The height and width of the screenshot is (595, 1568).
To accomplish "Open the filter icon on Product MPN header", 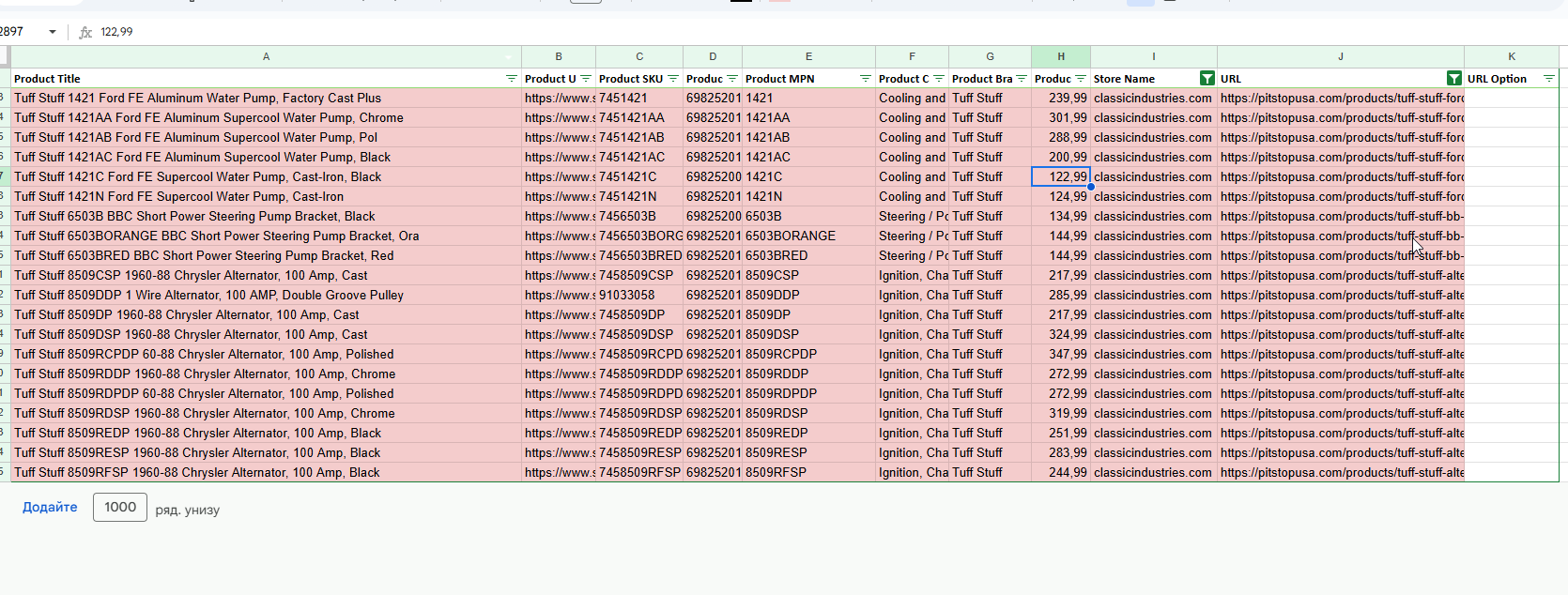I will click(x=866, y=79).
